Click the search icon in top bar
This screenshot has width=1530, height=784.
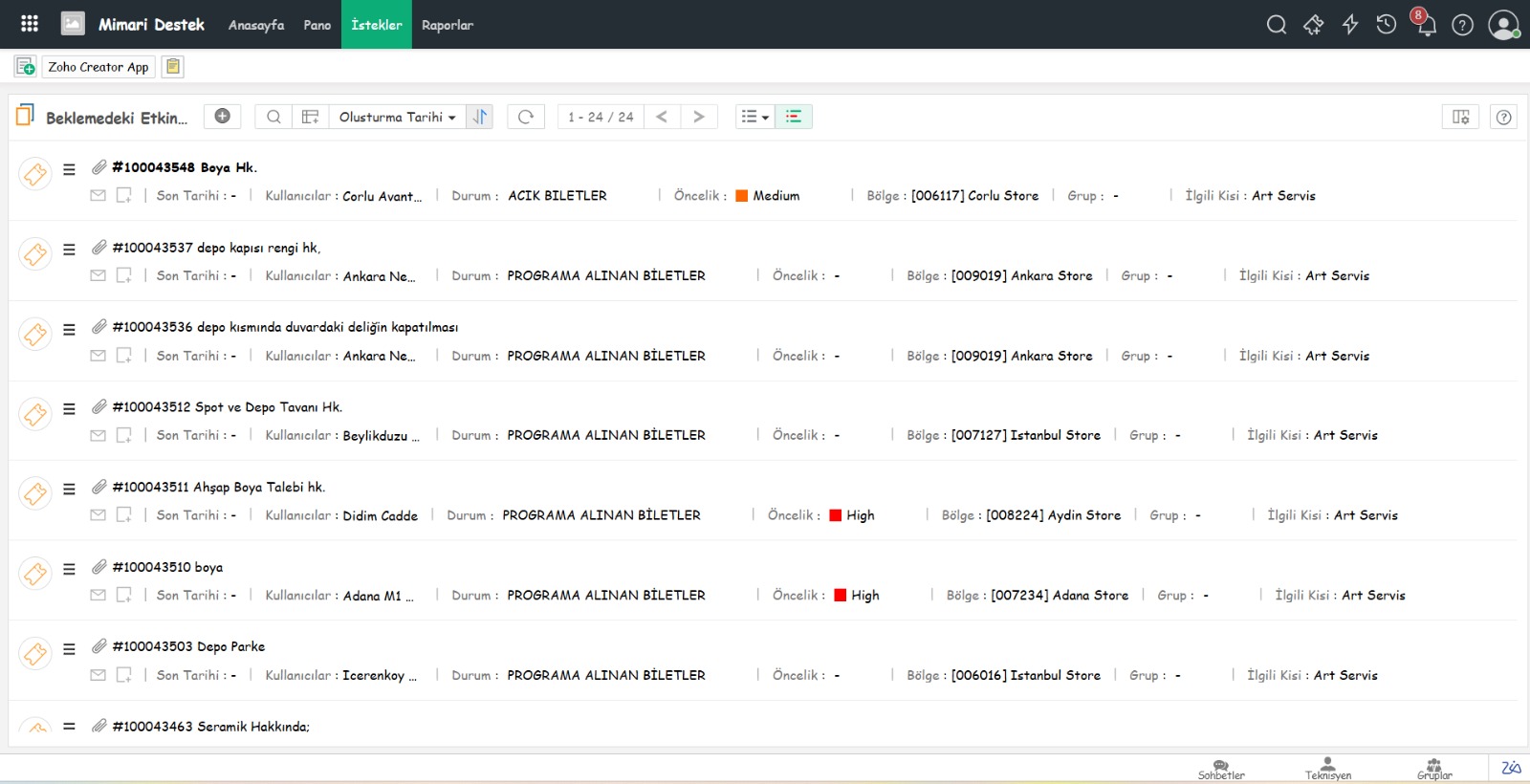pos(1276,25)
